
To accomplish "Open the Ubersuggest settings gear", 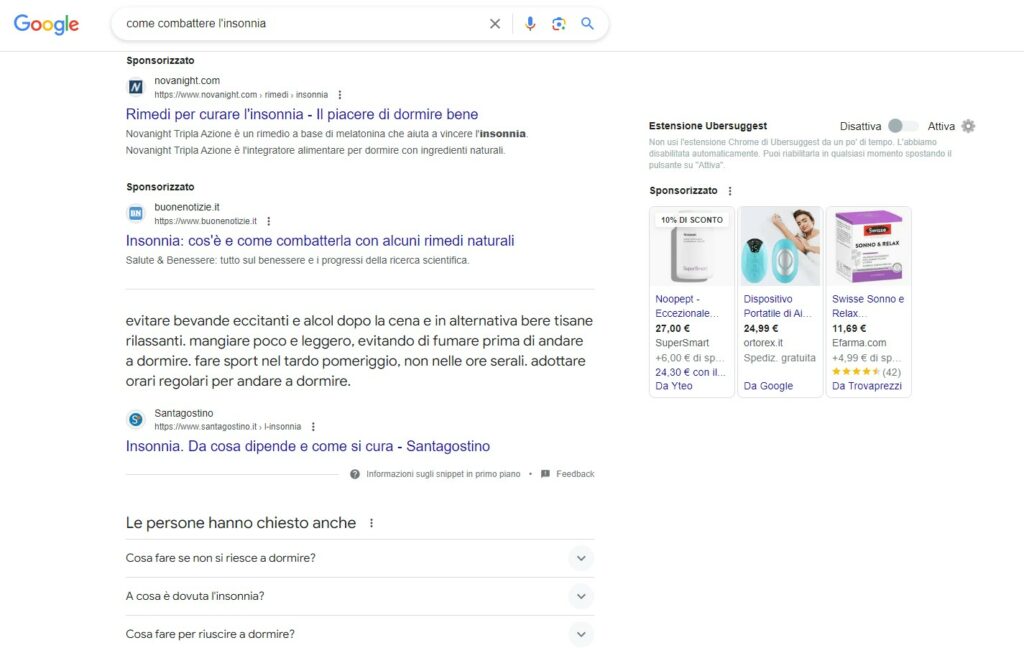I will 967,126.
